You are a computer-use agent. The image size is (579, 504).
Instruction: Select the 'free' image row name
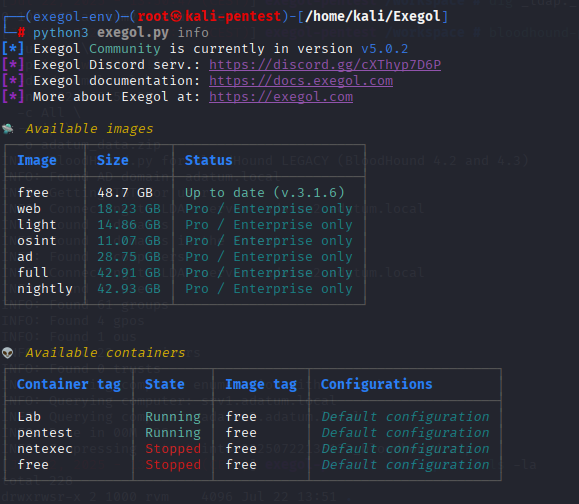coord(33,192)
